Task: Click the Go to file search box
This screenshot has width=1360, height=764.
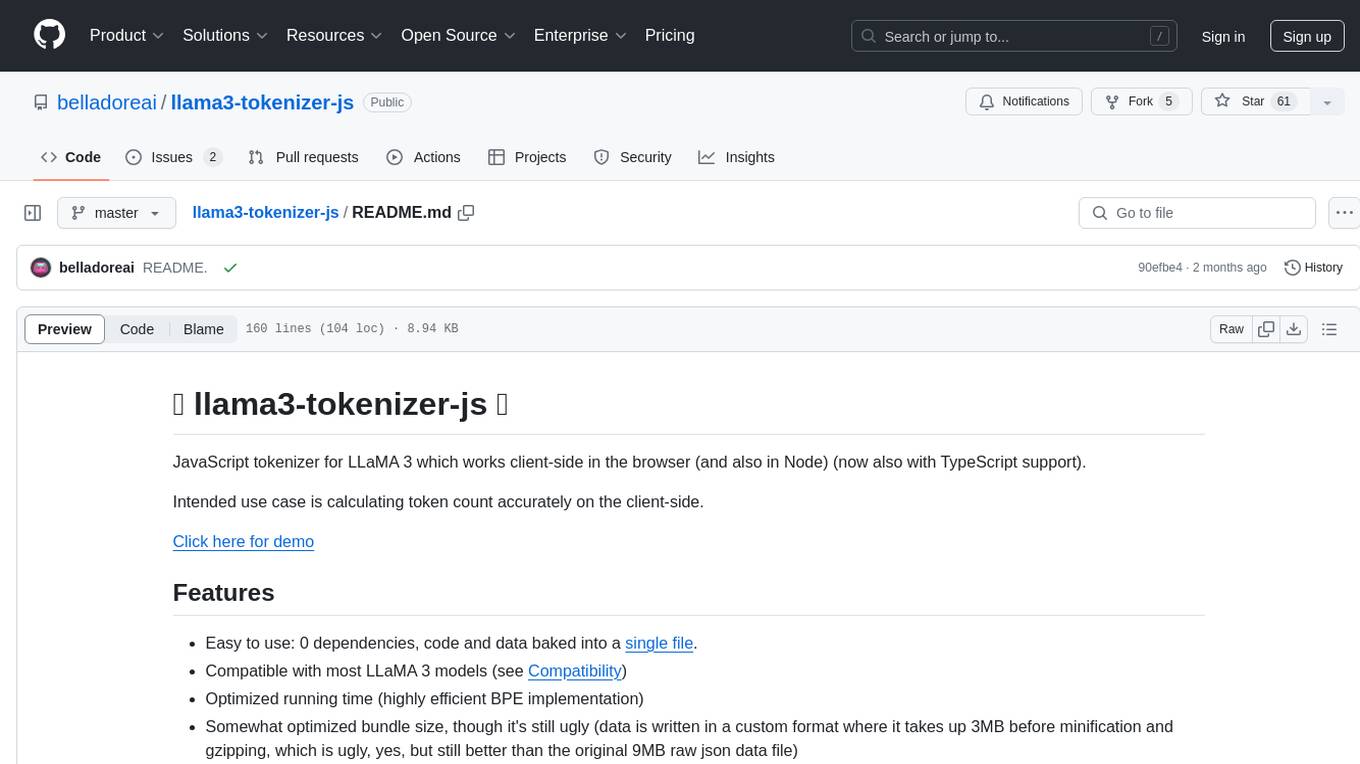Action: [1197, 213]
